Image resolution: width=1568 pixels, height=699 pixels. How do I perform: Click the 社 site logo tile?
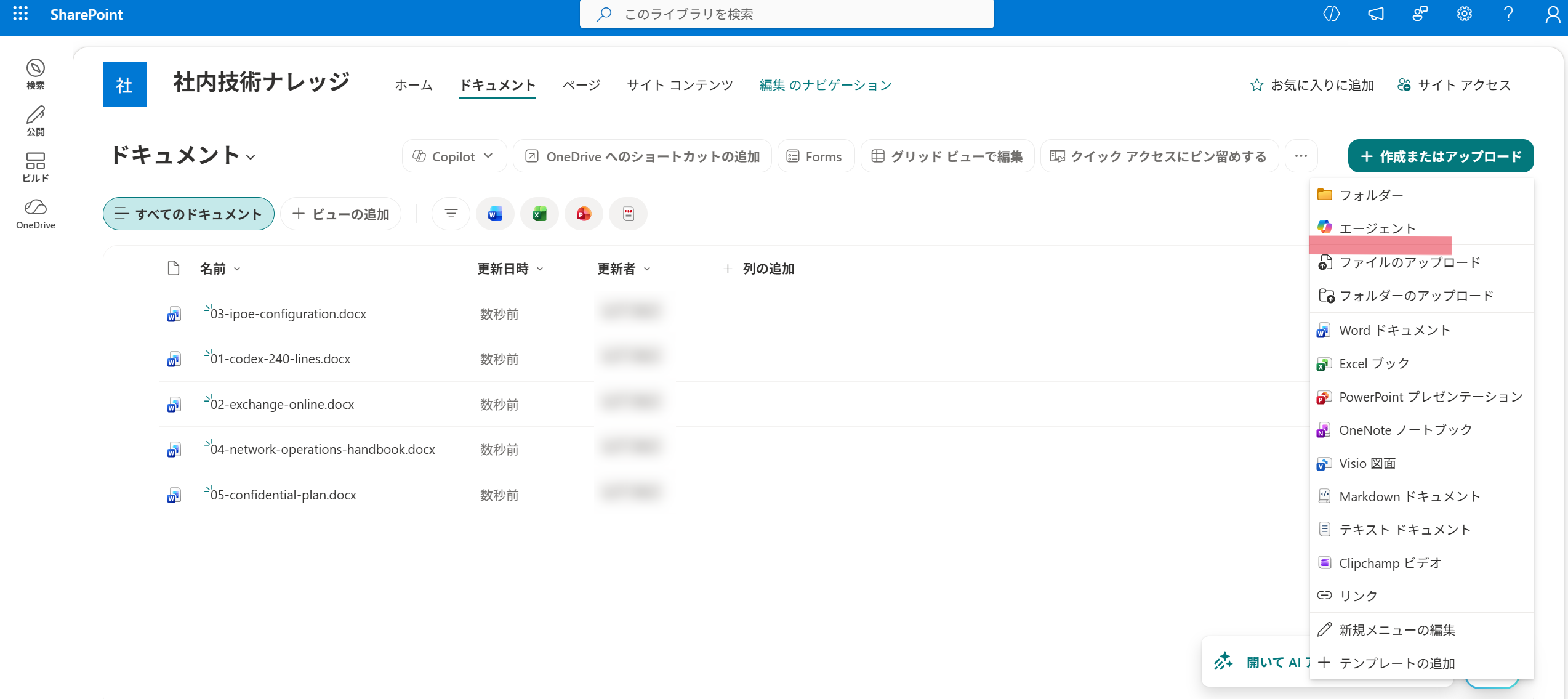[x=125, y=84]
